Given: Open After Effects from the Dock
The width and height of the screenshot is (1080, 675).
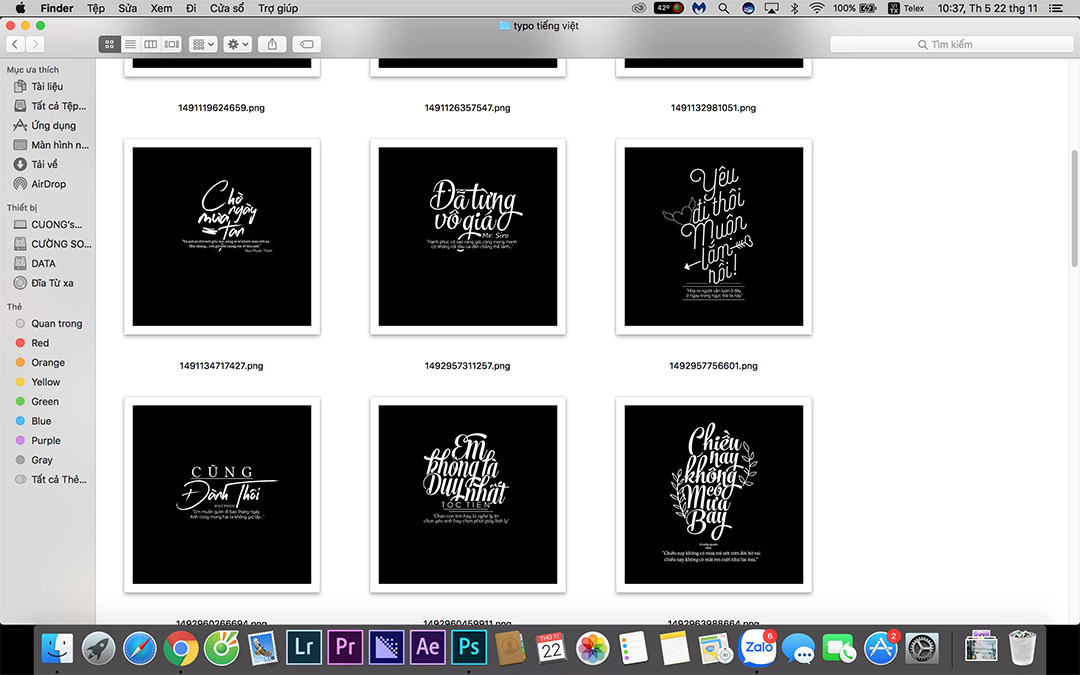Looking at the screenshot, I should coord(428,647).
